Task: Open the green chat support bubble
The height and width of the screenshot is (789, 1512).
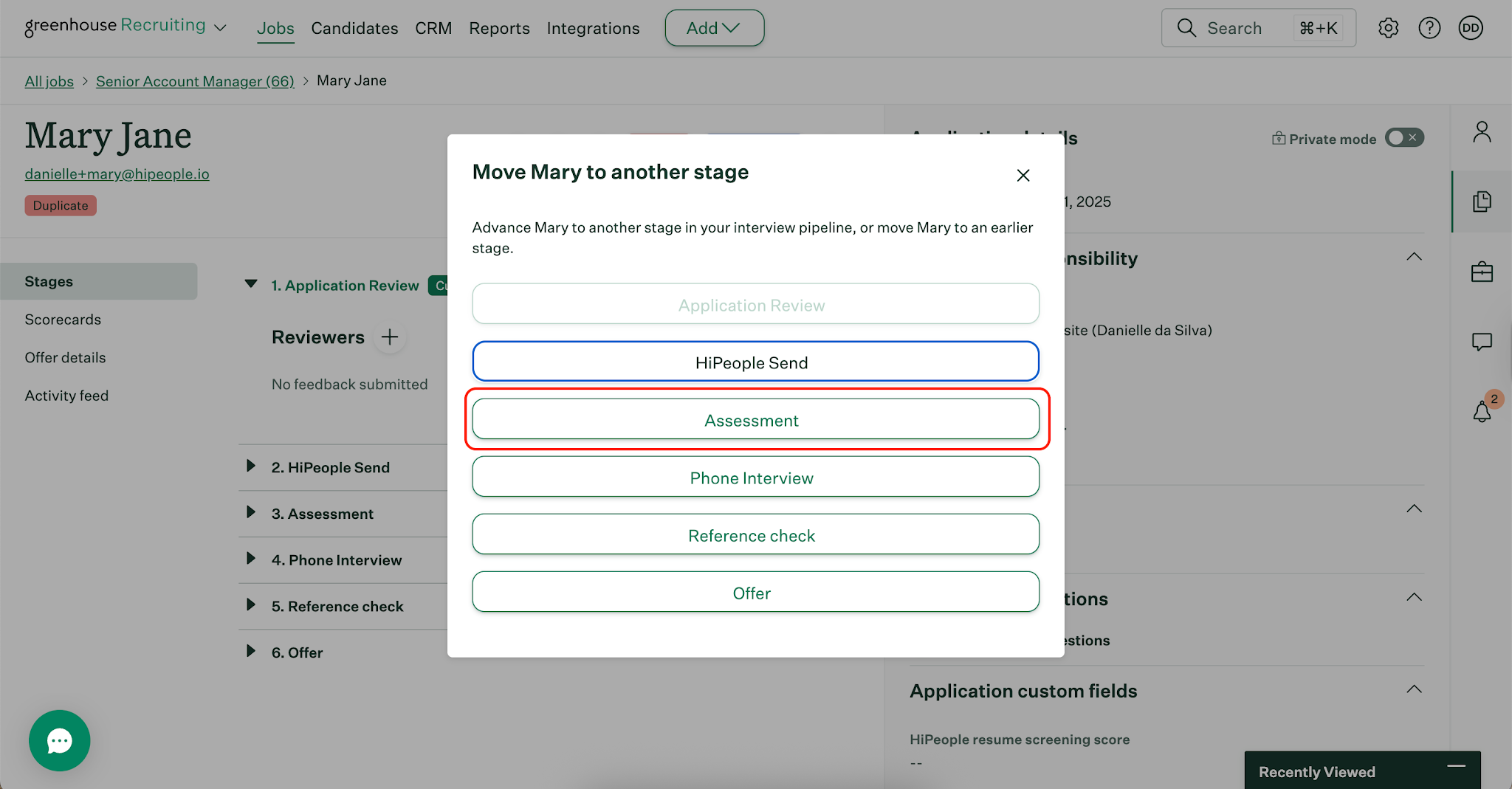Action: [x=59, y=740]
